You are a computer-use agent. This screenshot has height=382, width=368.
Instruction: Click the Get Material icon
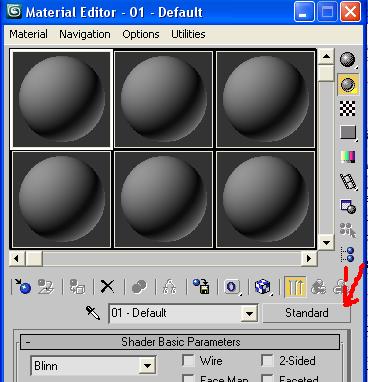point(23,286)
